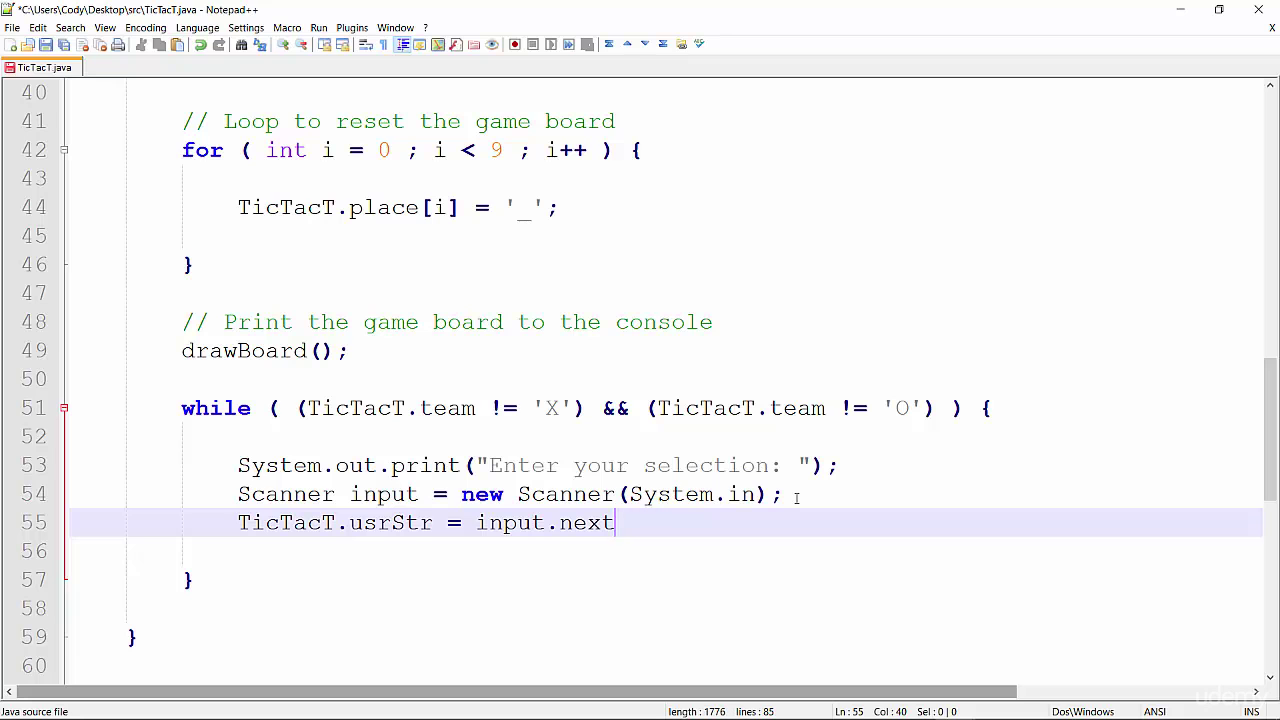Zoom in using the toolbar icon
The width and height of the screenshot is (1280, 720).
tap(283, 44)
